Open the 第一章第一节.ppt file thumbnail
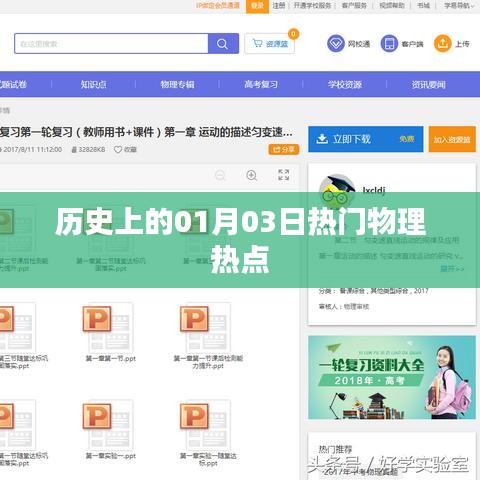 click(110, 333)
